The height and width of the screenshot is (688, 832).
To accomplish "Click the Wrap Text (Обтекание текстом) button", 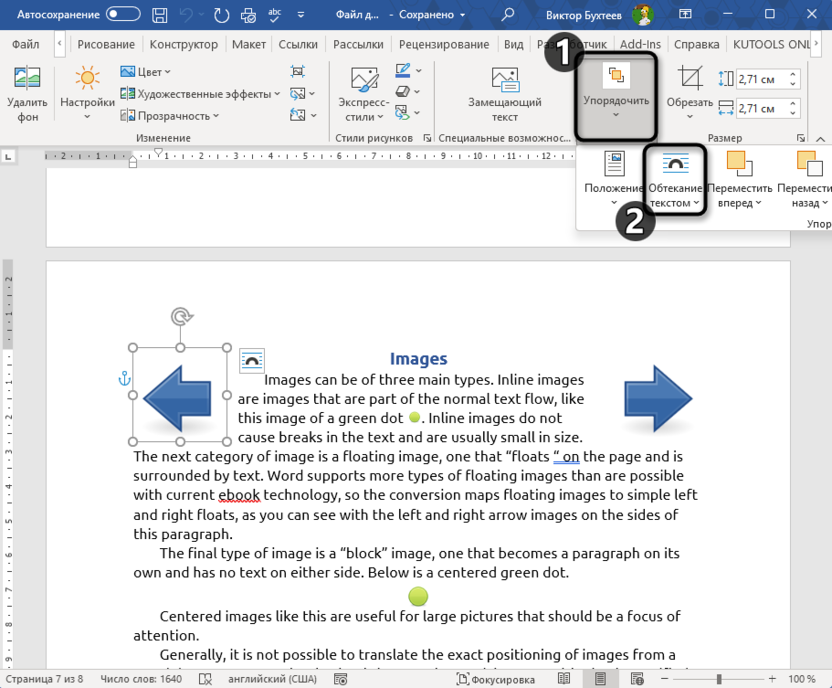I will point(675,180).
